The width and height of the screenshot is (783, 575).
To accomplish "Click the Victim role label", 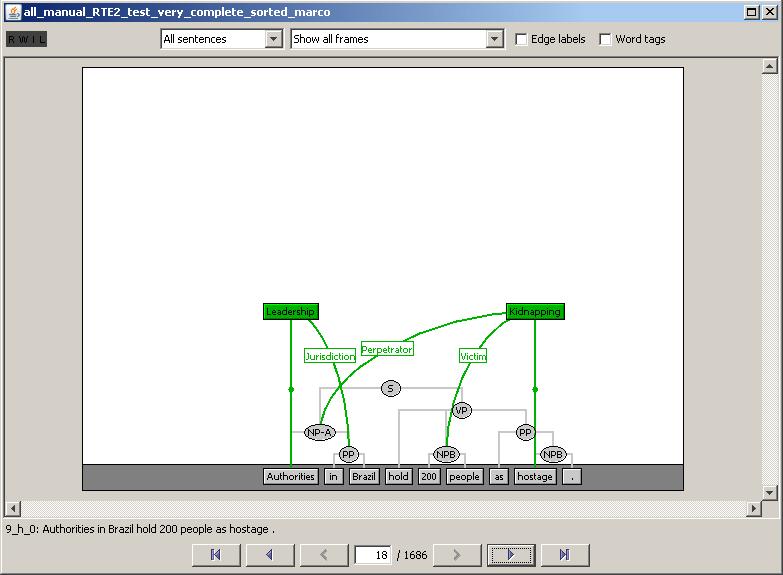I will coord(473,356).
